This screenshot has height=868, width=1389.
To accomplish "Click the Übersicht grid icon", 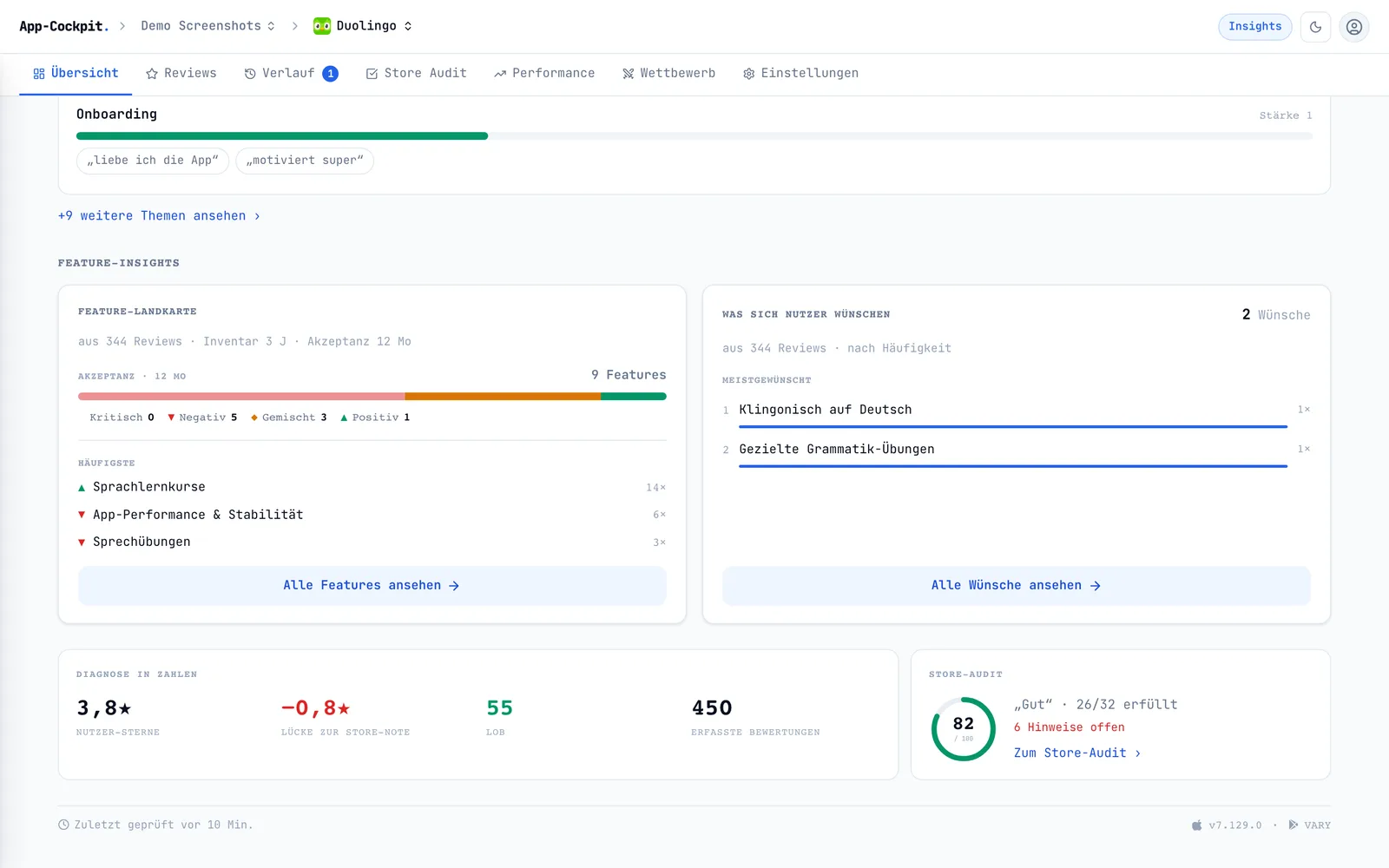I will (x=39, y=74).
